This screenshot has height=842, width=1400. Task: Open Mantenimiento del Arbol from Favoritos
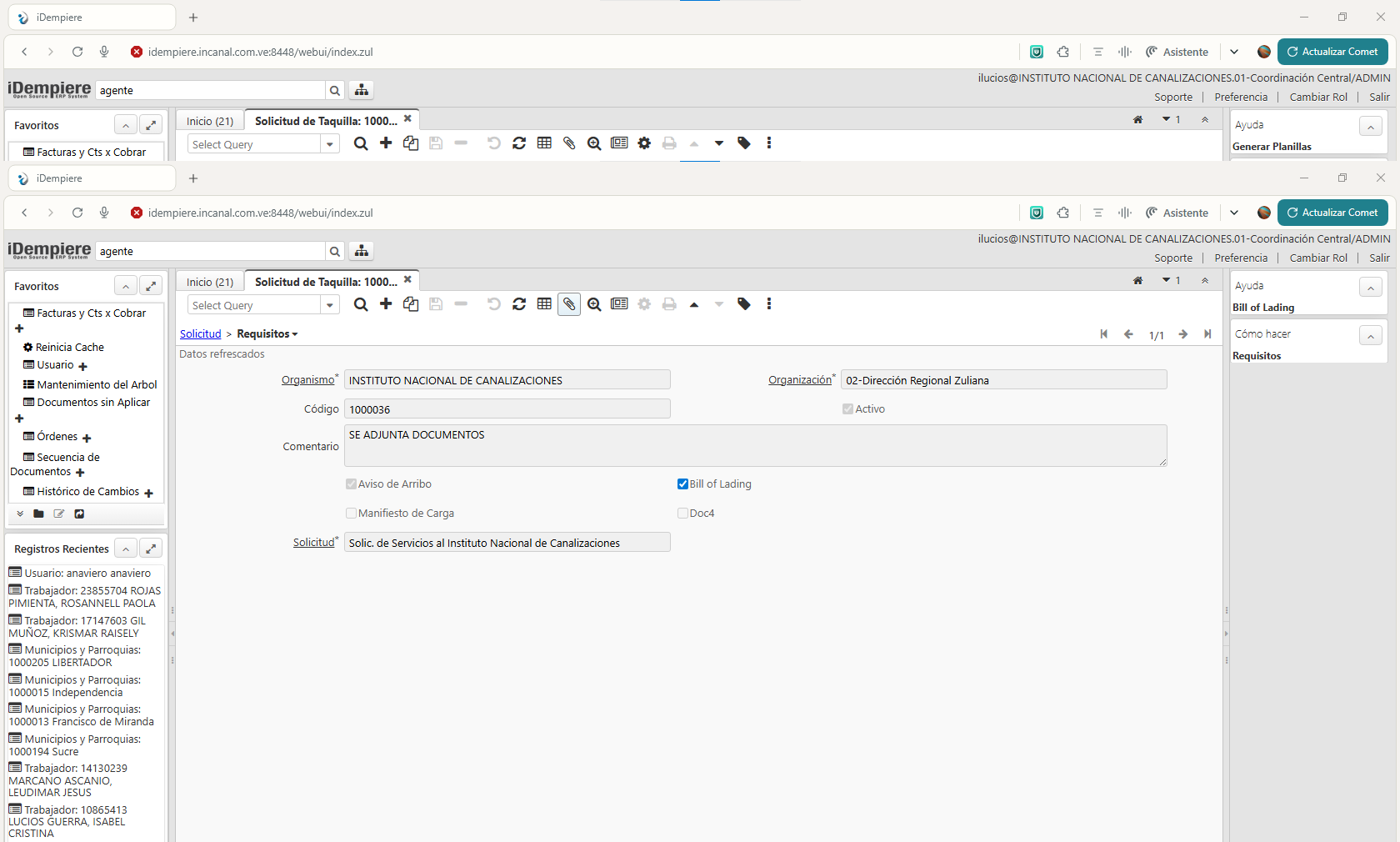pos(97,384)
